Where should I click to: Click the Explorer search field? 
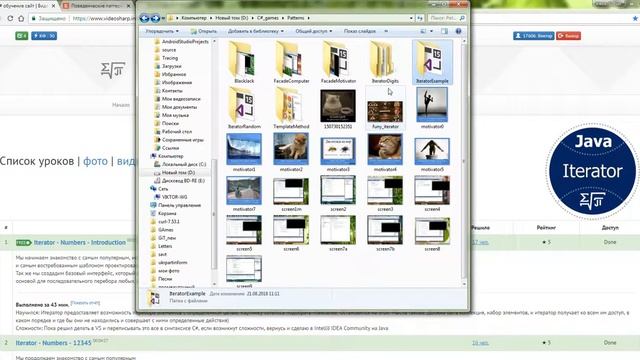coord(447,18)
